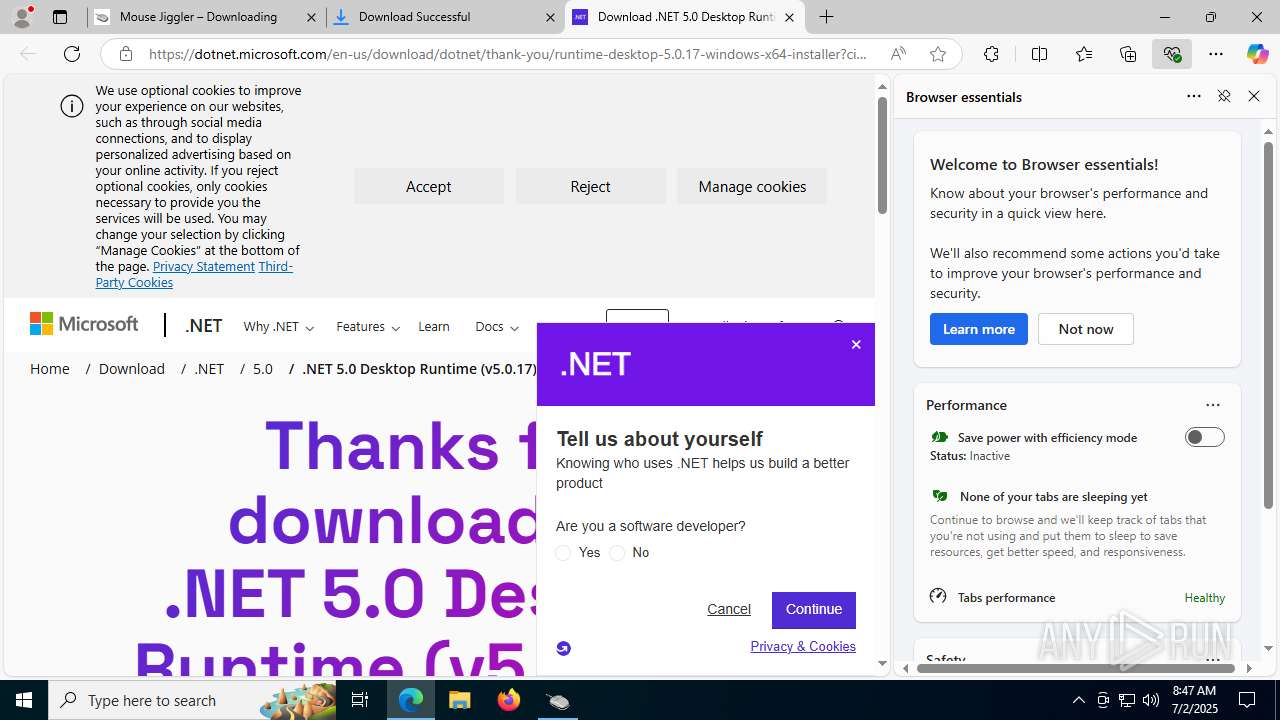Reject optional cookies

590,187
